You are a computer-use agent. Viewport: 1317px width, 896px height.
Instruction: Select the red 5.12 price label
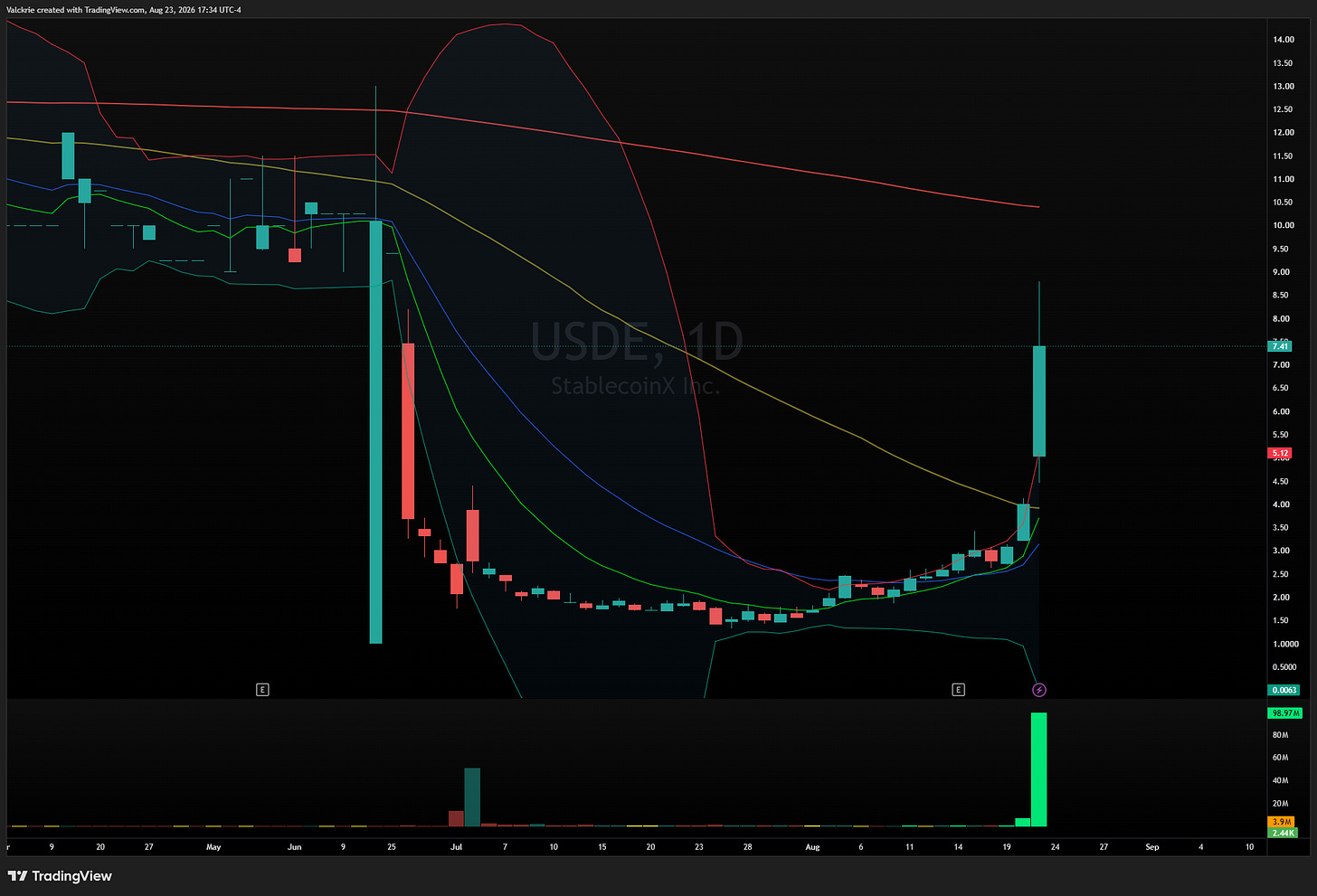pyautogui.click(x=1280, y=453)
